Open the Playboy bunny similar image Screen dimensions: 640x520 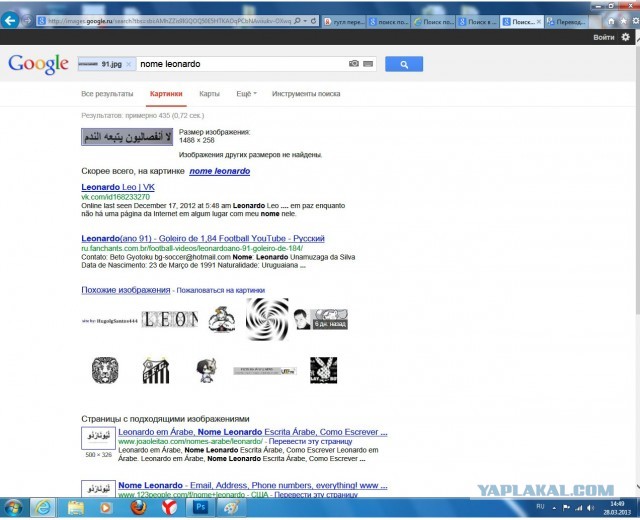324,371
